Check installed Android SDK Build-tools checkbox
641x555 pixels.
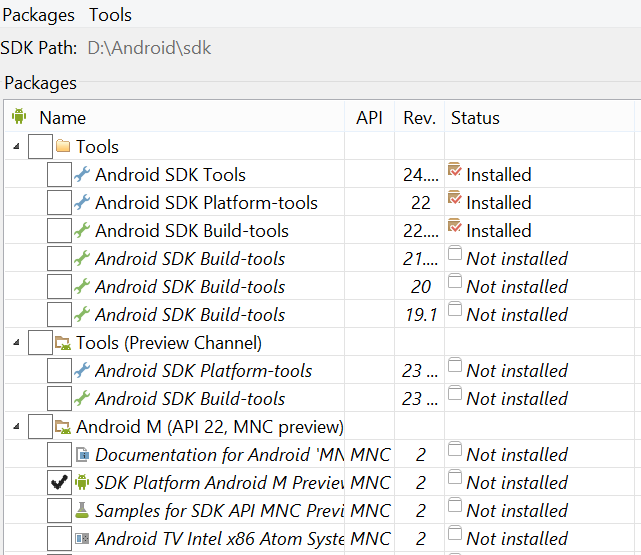point(59,231)
